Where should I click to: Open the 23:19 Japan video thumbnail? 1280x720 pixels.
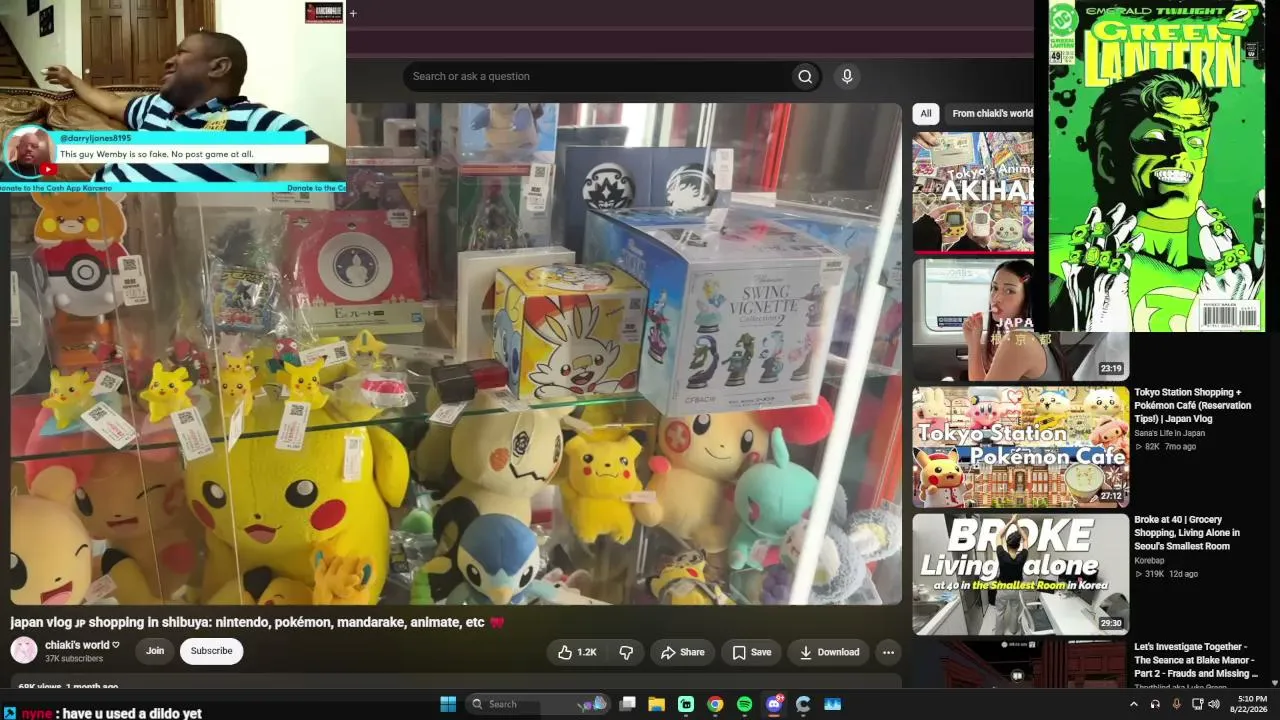click(1020, 320)
